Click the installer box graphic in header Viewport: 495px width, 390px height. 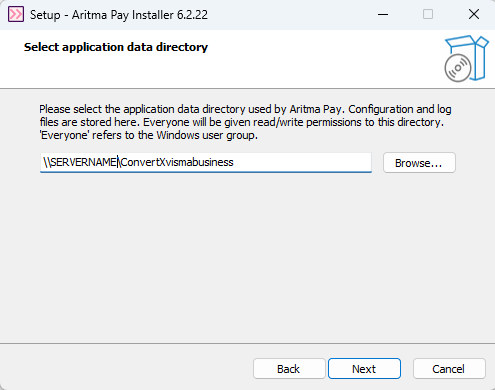[467, 58]
